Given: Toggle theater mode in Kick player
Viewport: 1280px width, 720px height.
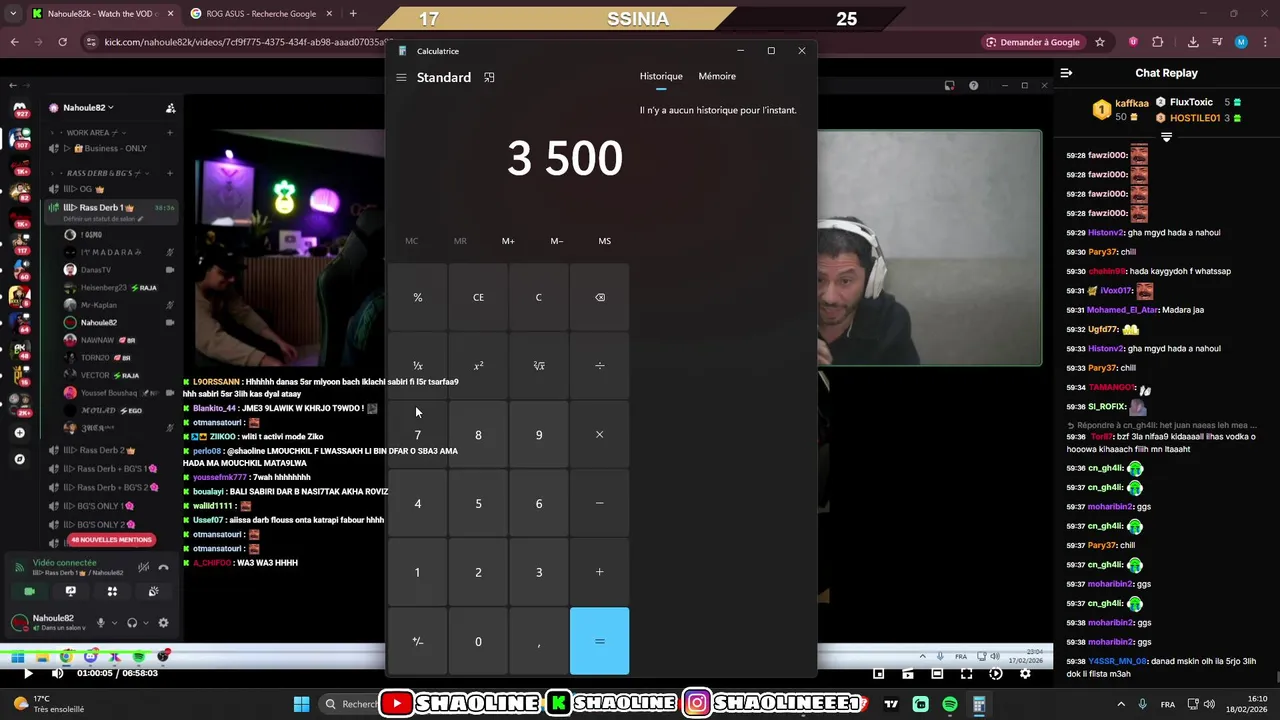Looking at the screenshot, I should pos(937,674).
